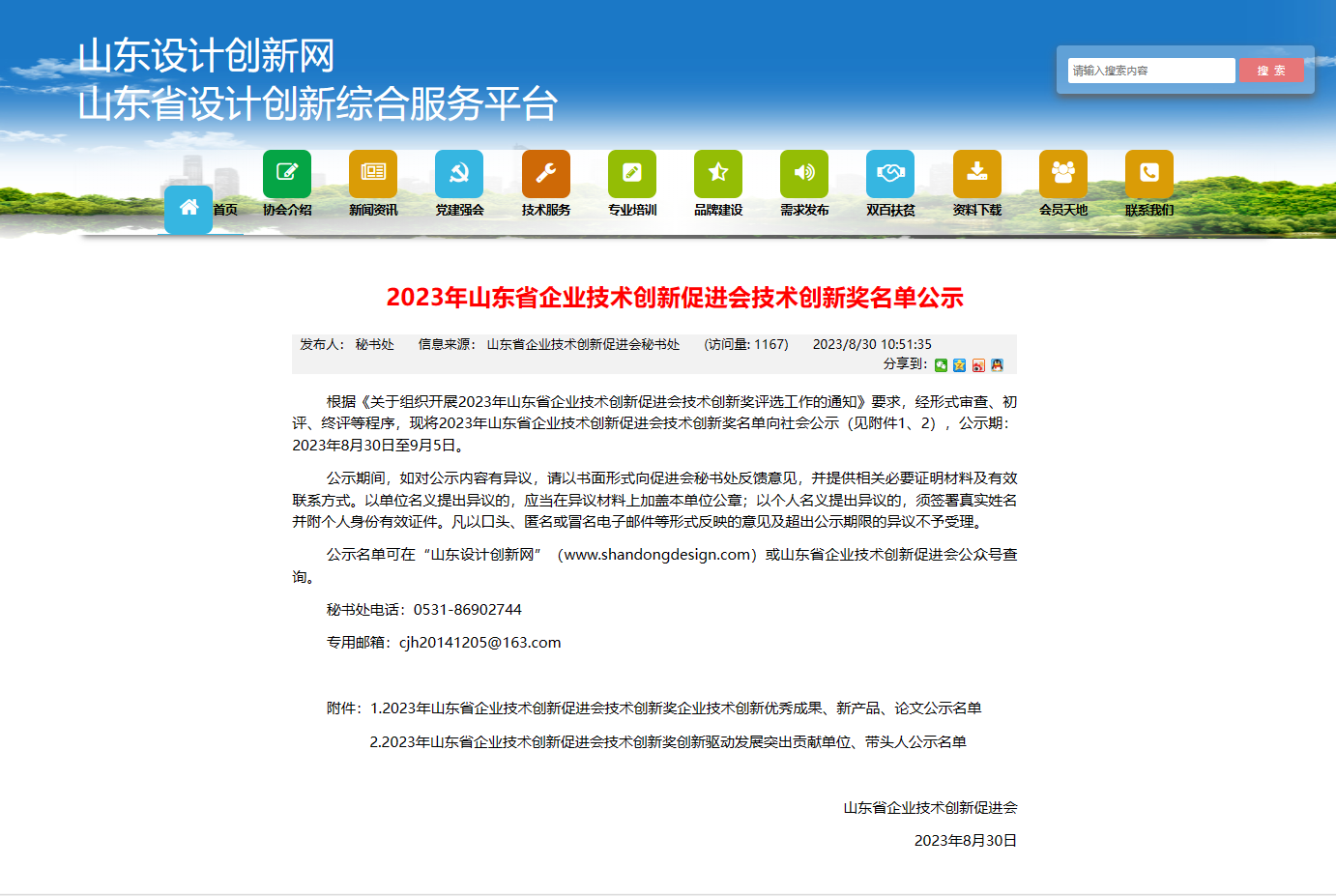This screenshot has width=1336, height=896.
Task: Open the star icon above 品牌建设
Action: coord(717,172)
